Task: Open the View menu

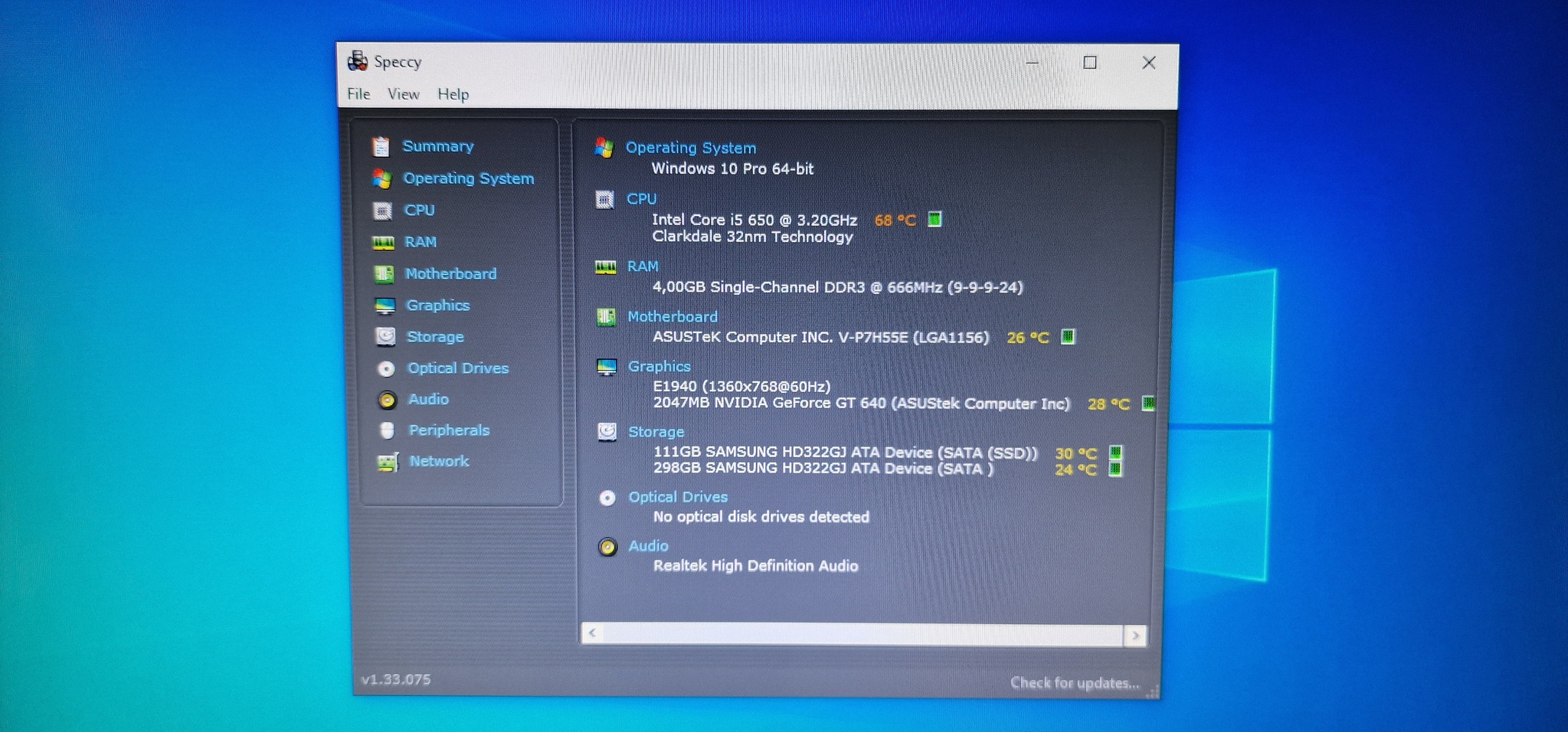Action: (x=403, y=94)
